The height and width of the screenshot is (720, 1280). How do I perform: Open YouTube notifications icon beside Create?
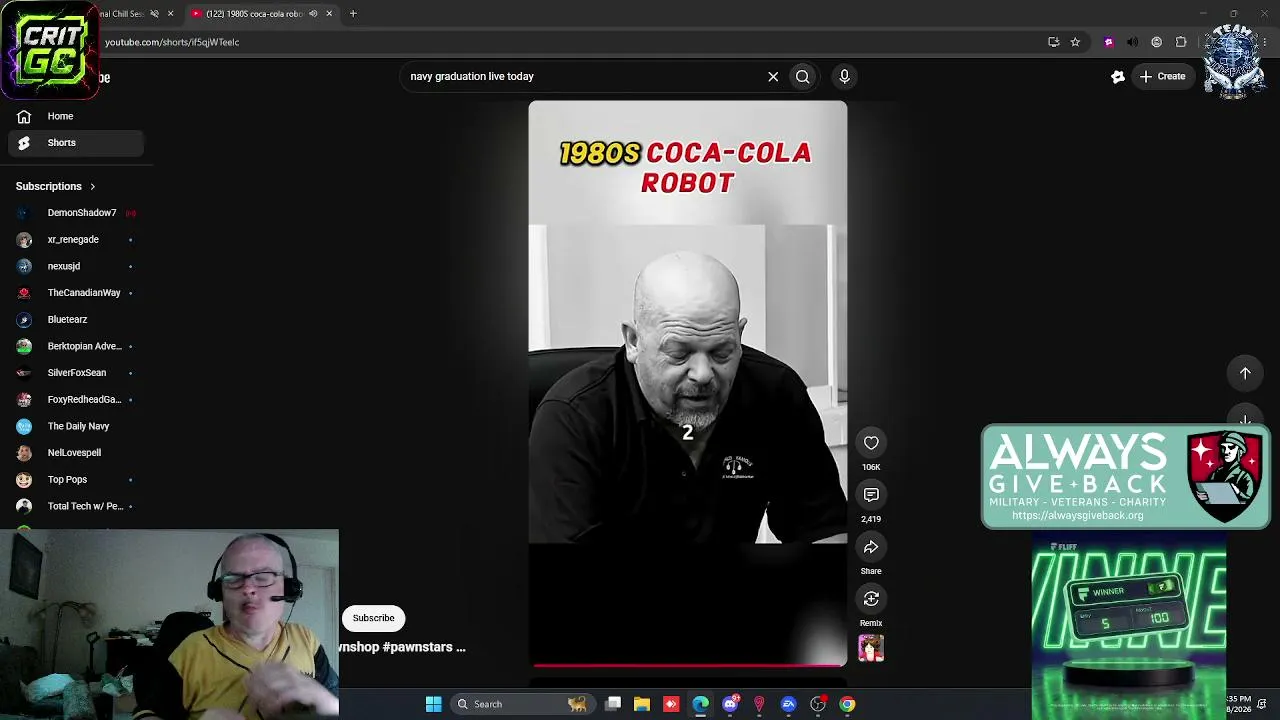click(1118, 76)
